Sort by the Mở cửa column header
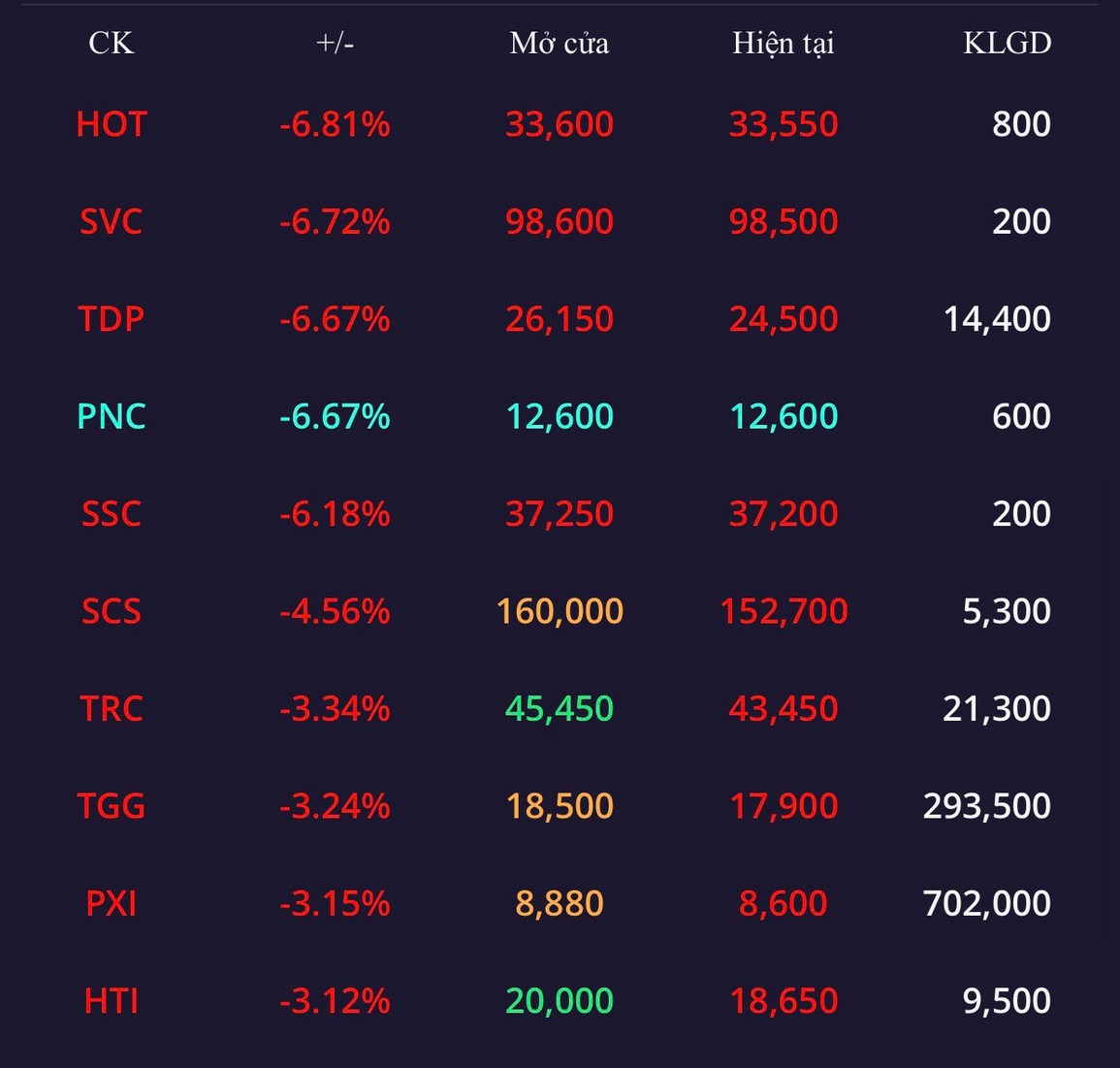This screenshot has width=1120, height=1068. pos(560,43)
